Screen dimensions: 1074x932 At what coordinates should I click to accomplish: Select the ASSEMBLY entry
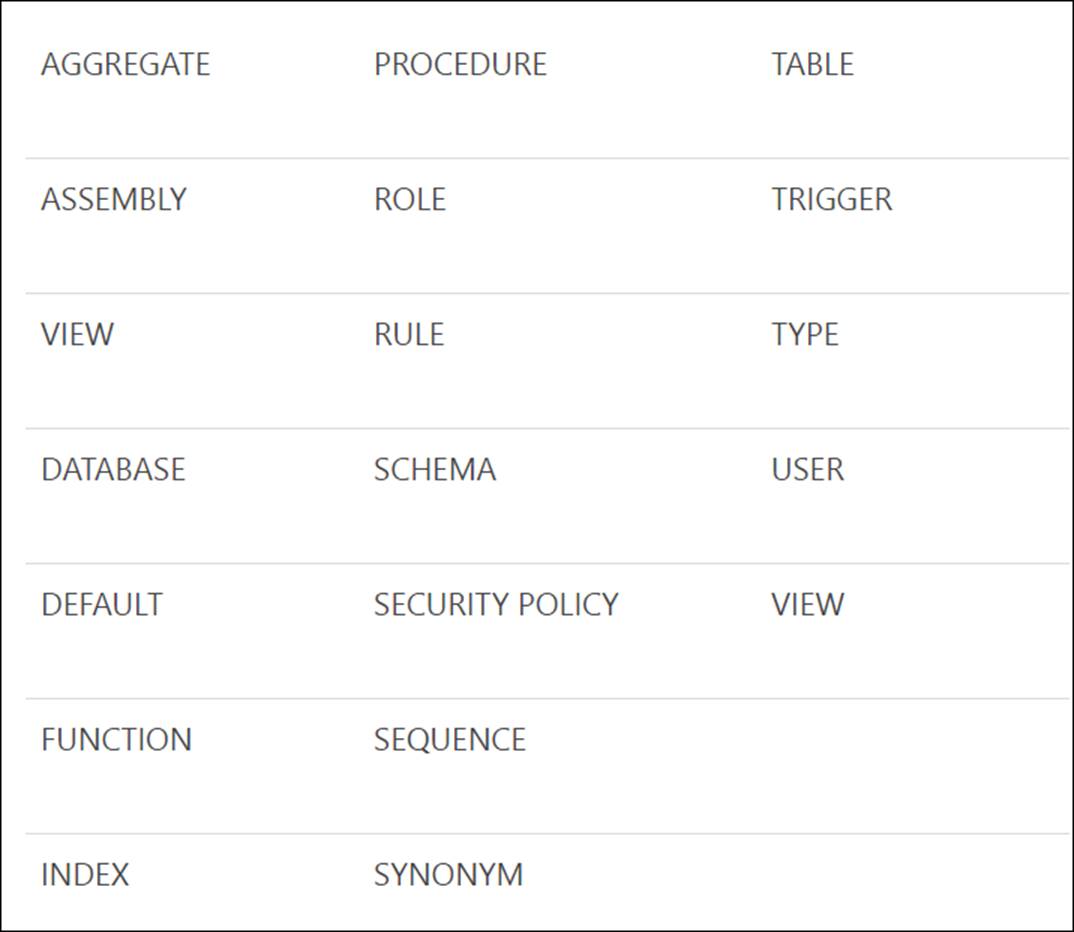(113, 200)
